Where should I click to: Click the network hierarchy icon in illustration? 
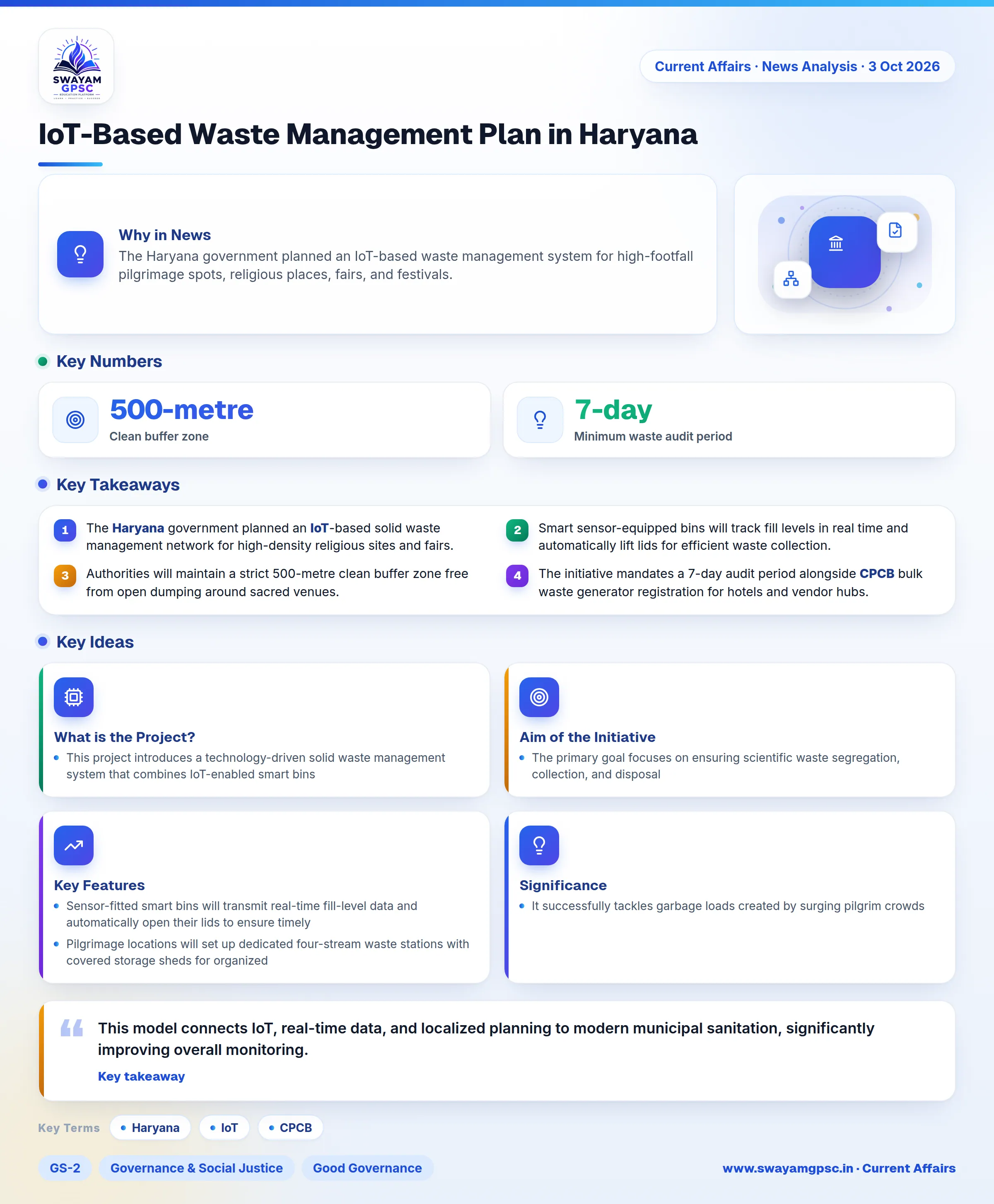coord(791,279)
